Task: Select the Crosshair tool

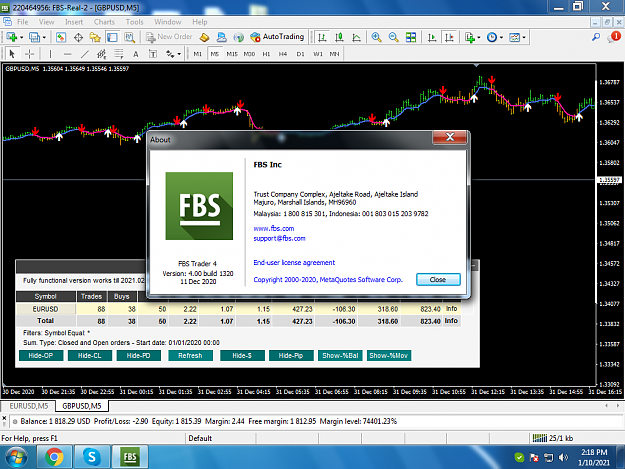Action: pos(29,54)
